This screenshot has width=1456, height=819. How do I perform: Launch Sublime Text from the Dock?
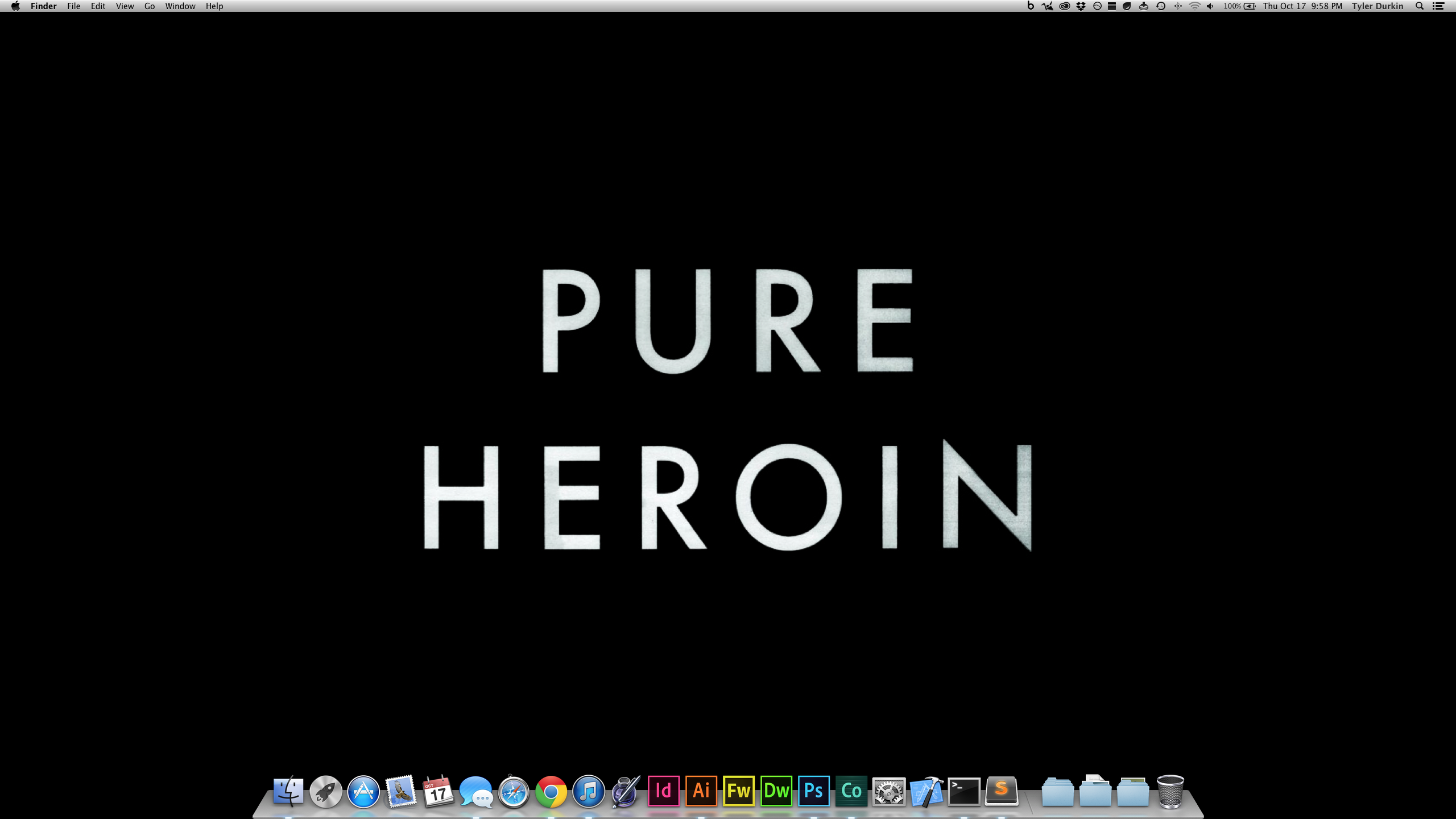1002,791
